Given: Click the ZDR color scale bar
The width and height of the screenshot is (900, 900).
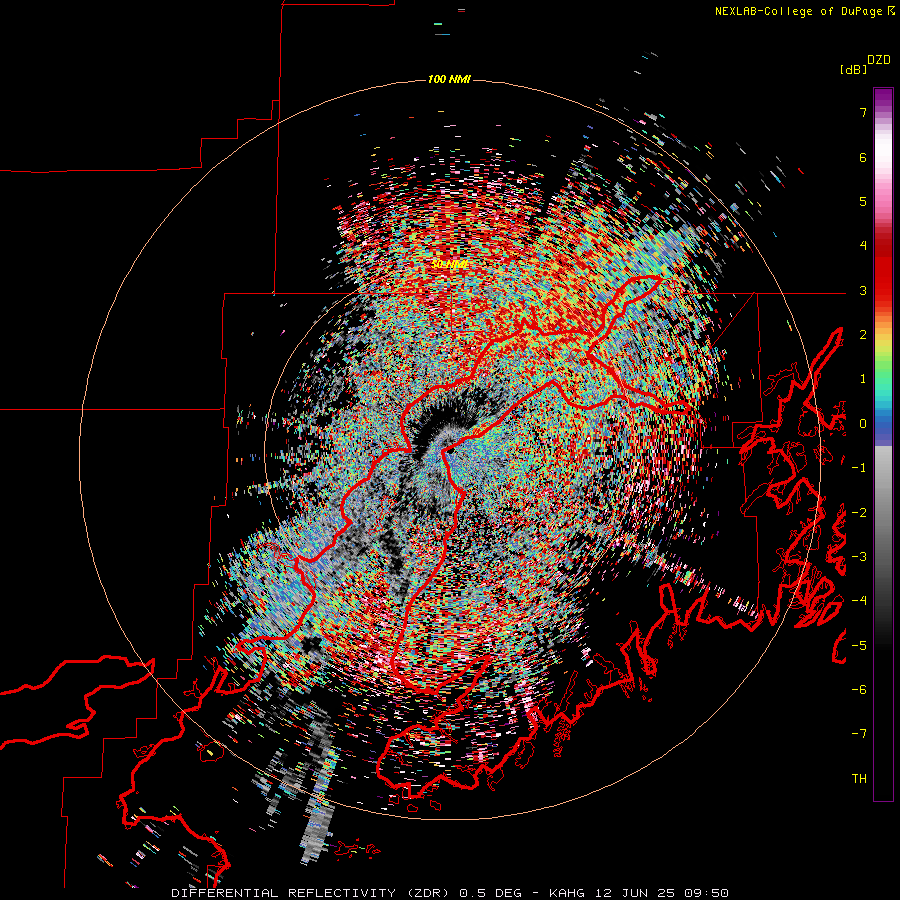Looking at the screenshot, I should [x=883, y=444].
